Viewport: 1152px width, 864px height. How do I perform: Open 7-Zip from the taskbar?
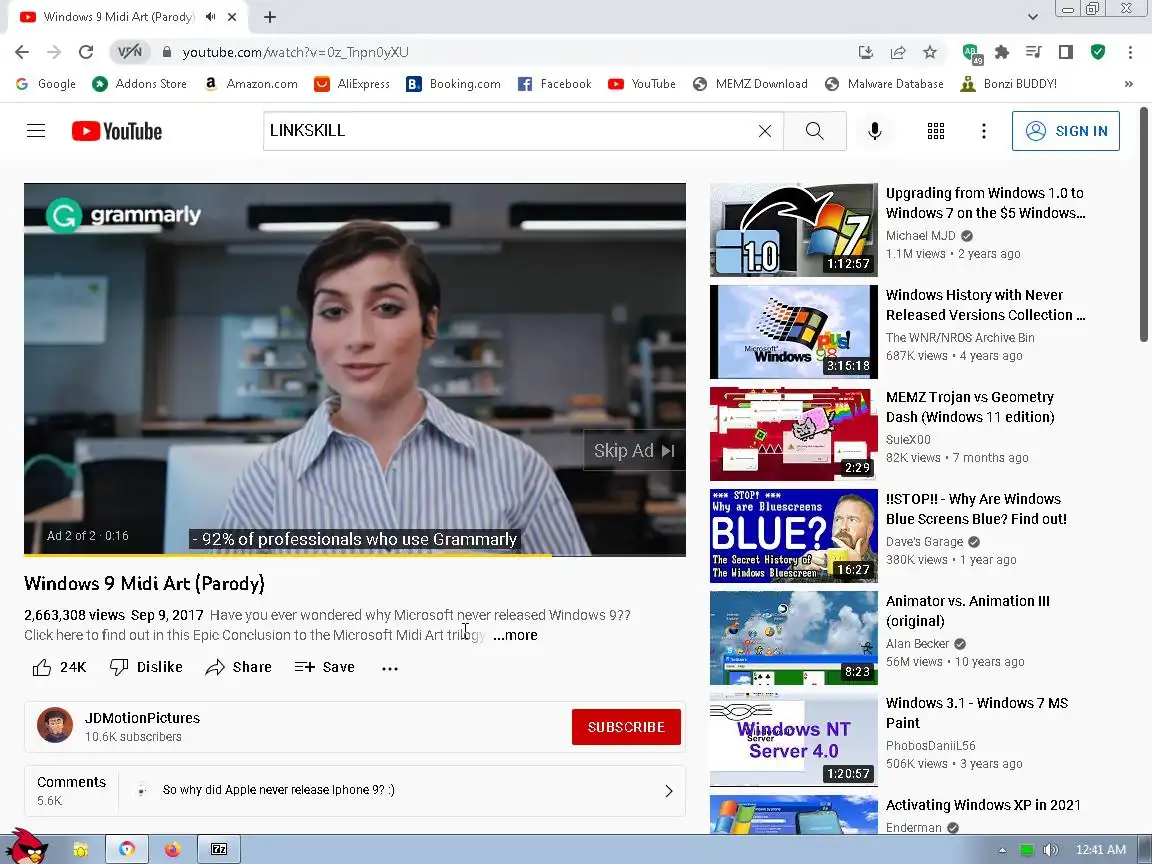point(219,850)
